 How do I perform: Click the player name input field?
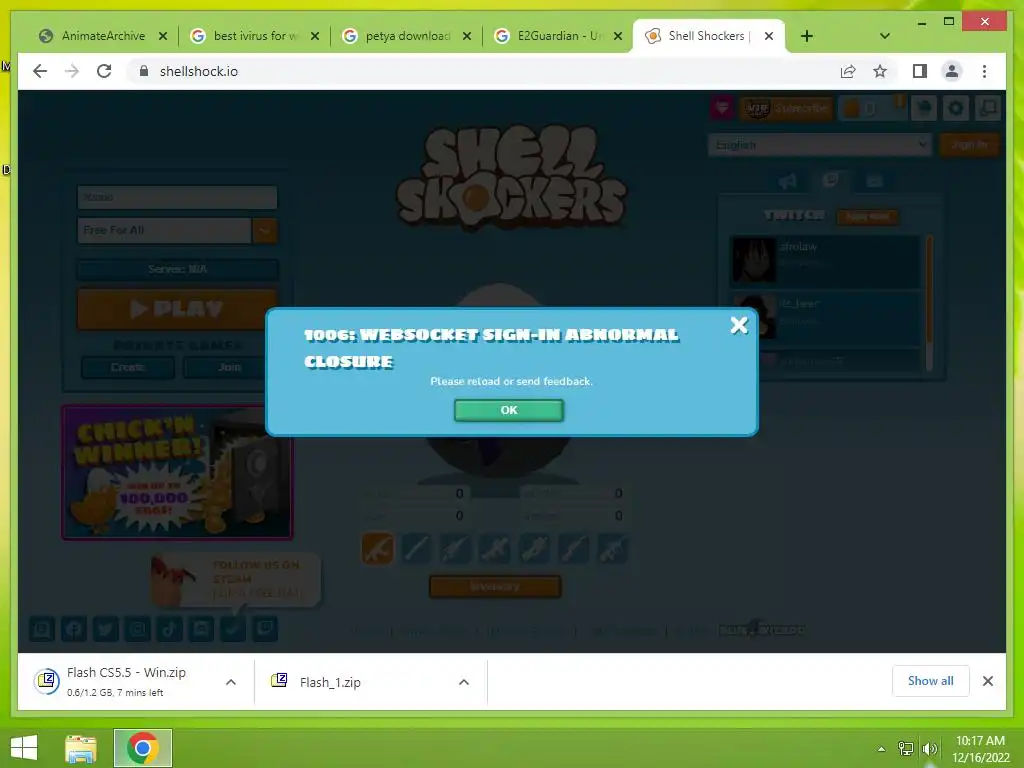pos(177,197)
